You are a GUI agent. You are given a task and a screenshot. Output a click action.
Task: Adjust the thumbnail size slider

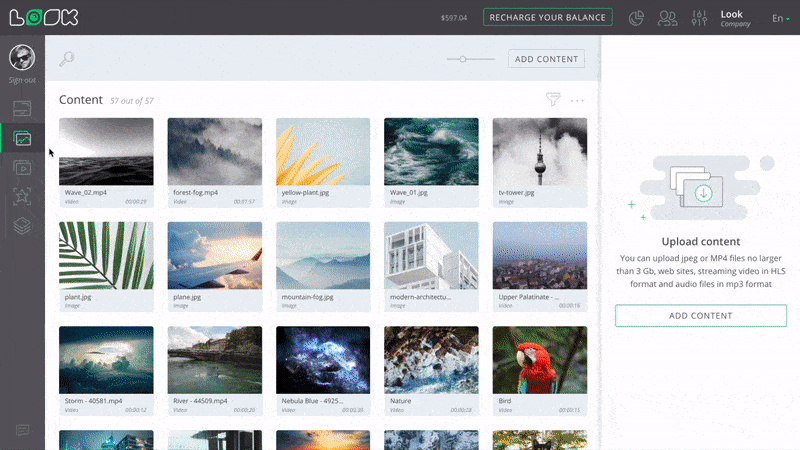[463, 59]
